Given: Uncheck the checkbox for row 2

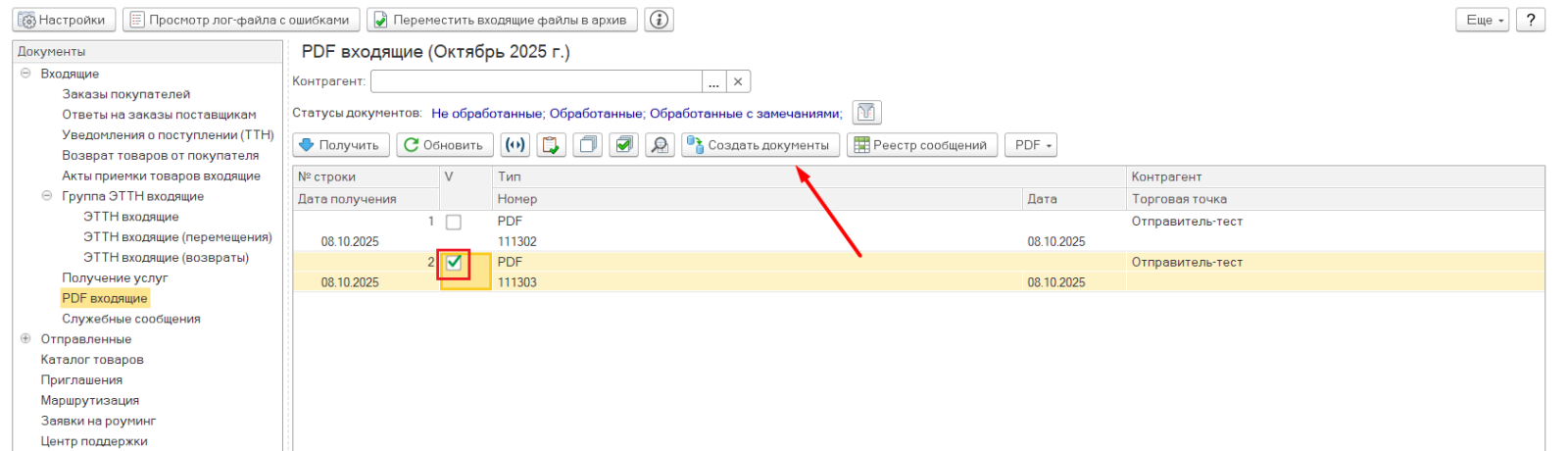Looking at the screenshot, I should pyautogui.click(x=453, y=263).
